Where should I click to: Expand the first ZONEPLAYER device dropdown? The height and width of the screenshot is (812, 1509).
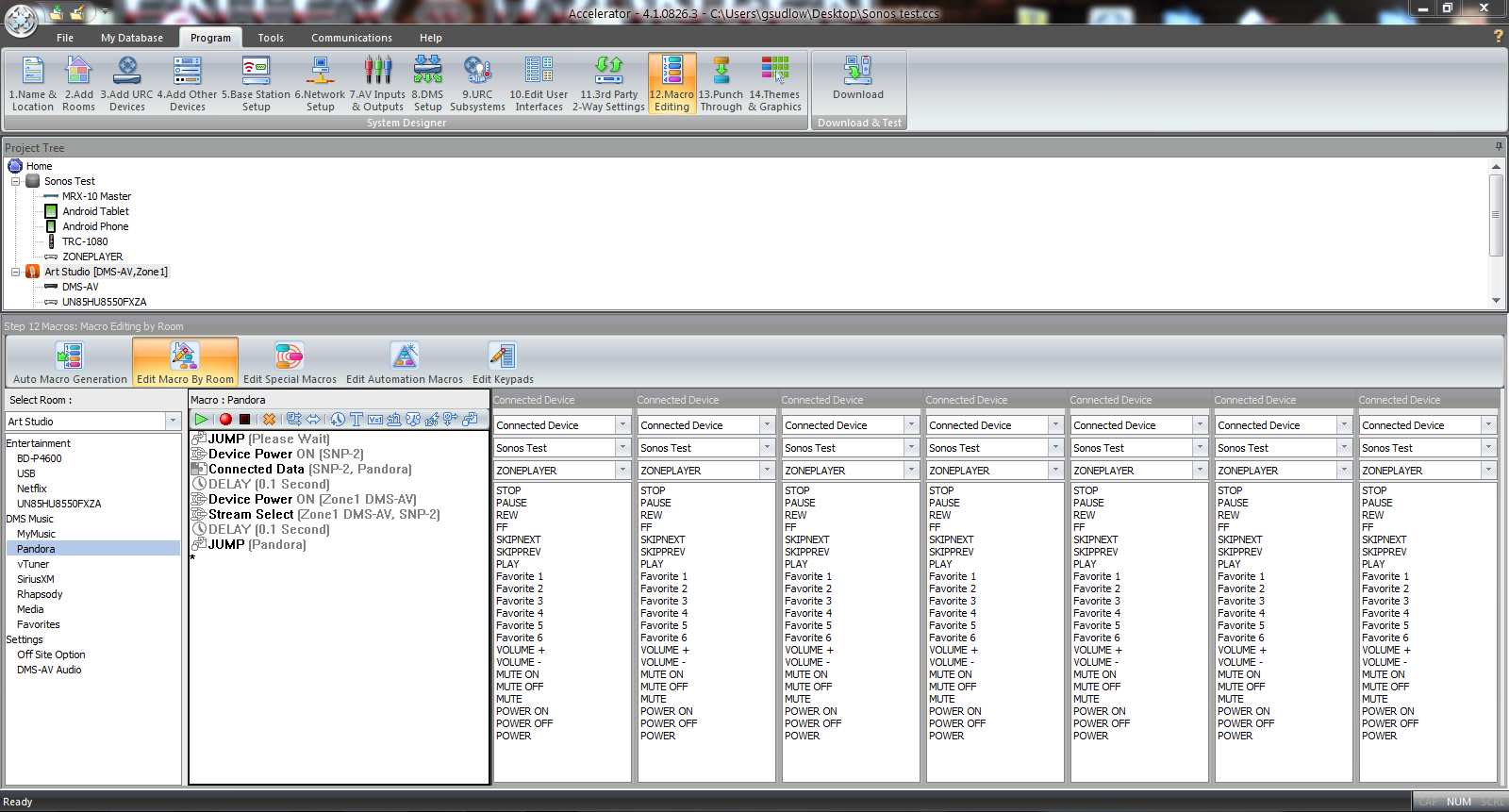point(622,471)
